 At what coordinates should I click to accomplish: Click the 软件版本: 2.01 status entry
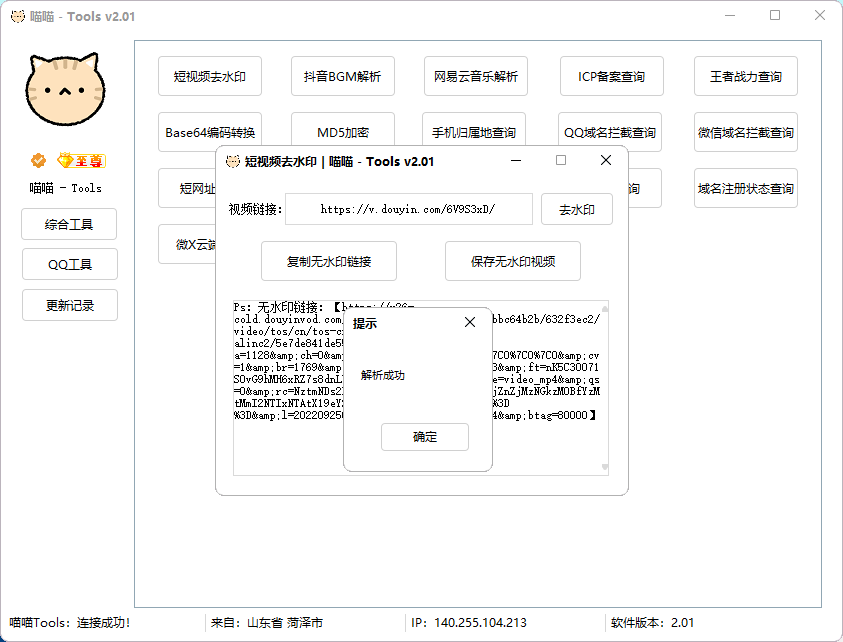pyautogui.click(x=652, y=623)
